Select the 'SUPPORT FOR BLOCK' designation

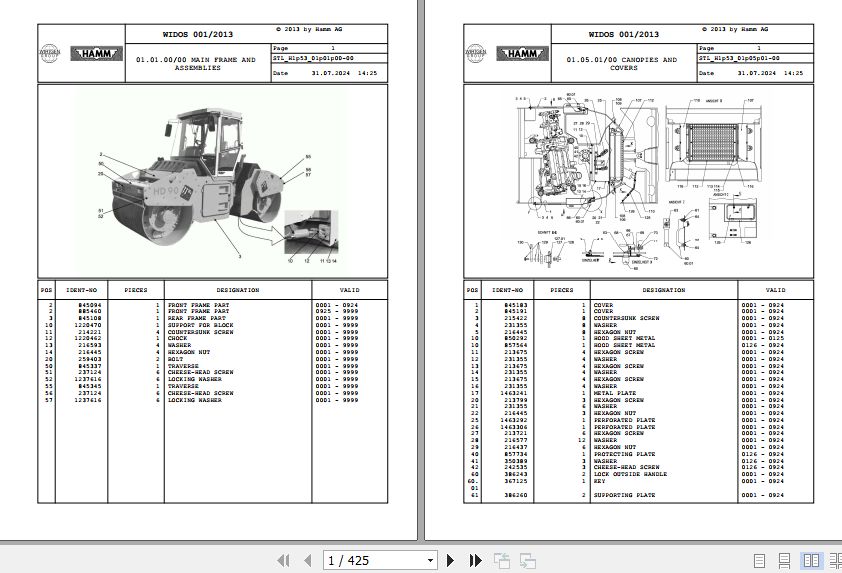(x=200, y=325)
